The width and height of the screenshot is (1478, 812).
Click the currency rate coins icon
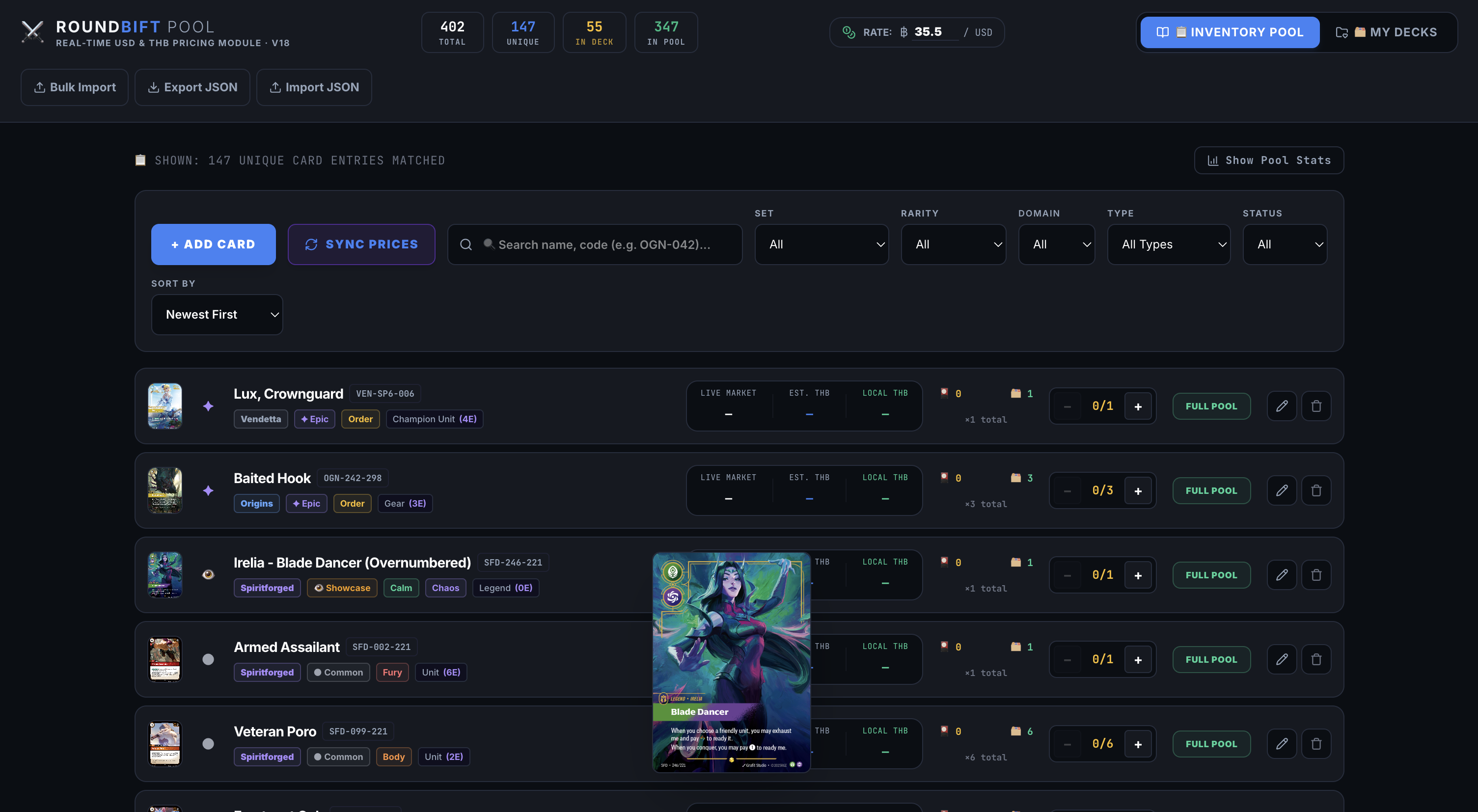point(848,32)
